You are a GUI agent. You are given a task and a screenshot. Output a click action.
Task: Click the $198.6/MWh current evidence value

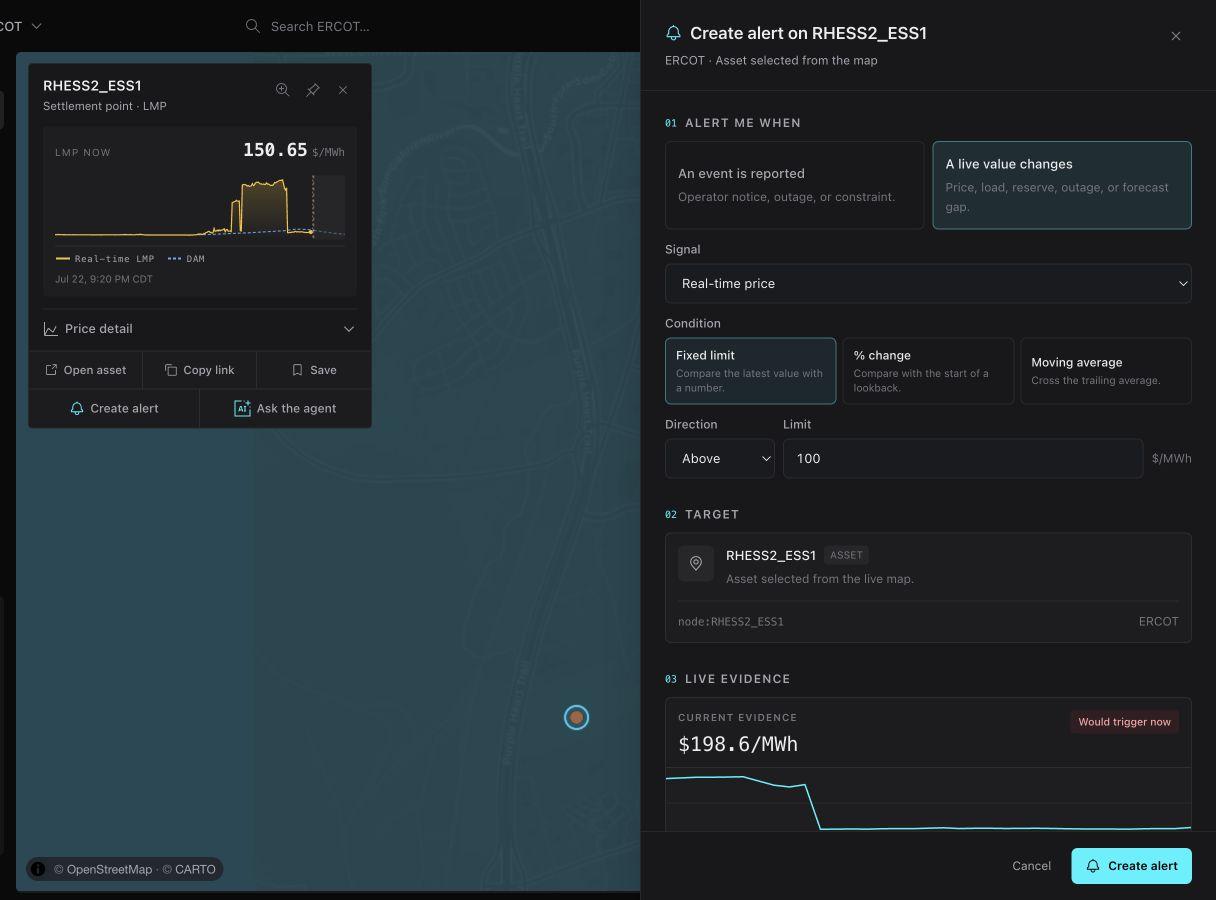coord(738,744)
